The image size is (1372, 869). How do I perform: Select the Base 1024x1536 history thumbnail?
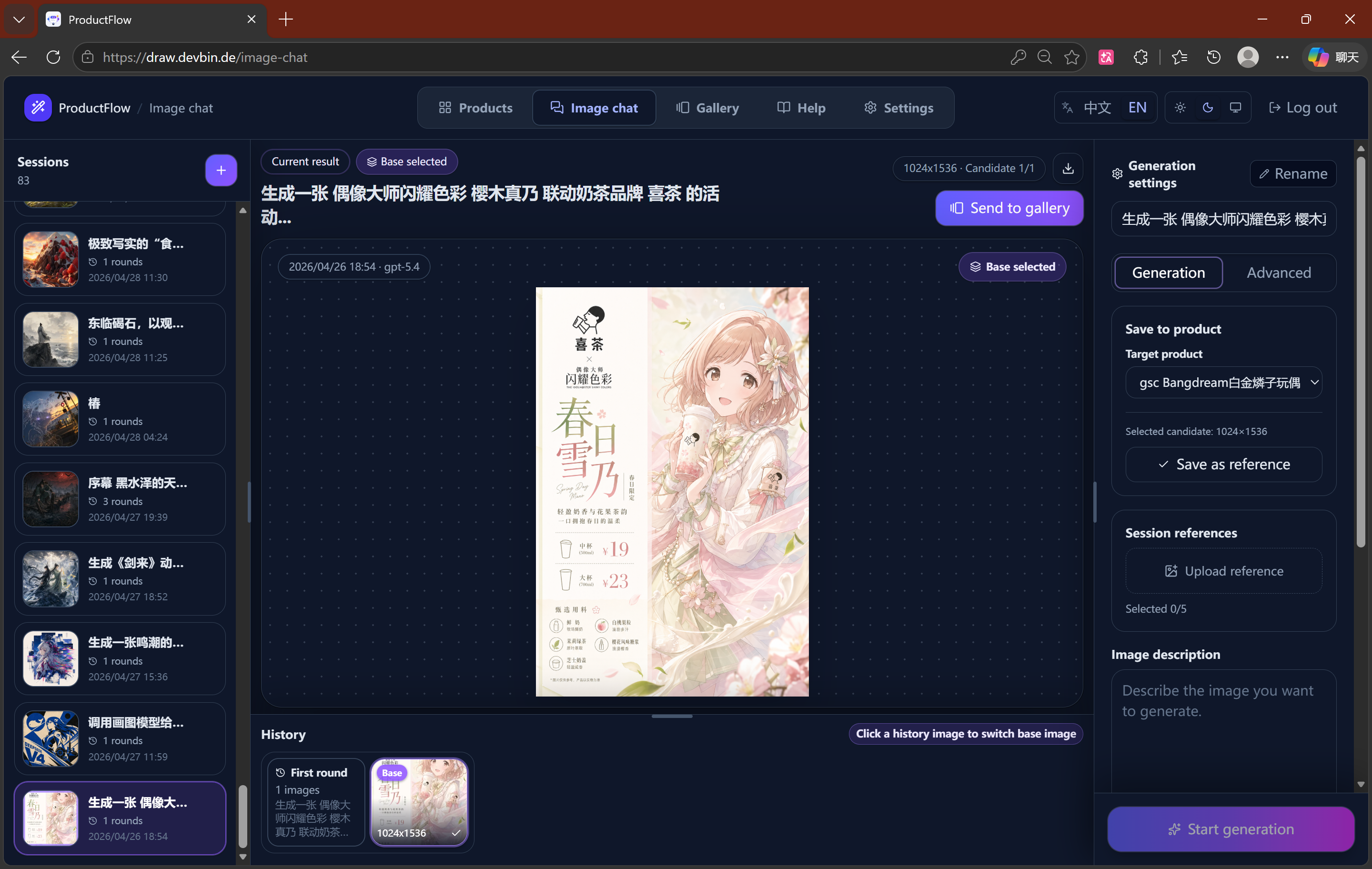(419, 802)
